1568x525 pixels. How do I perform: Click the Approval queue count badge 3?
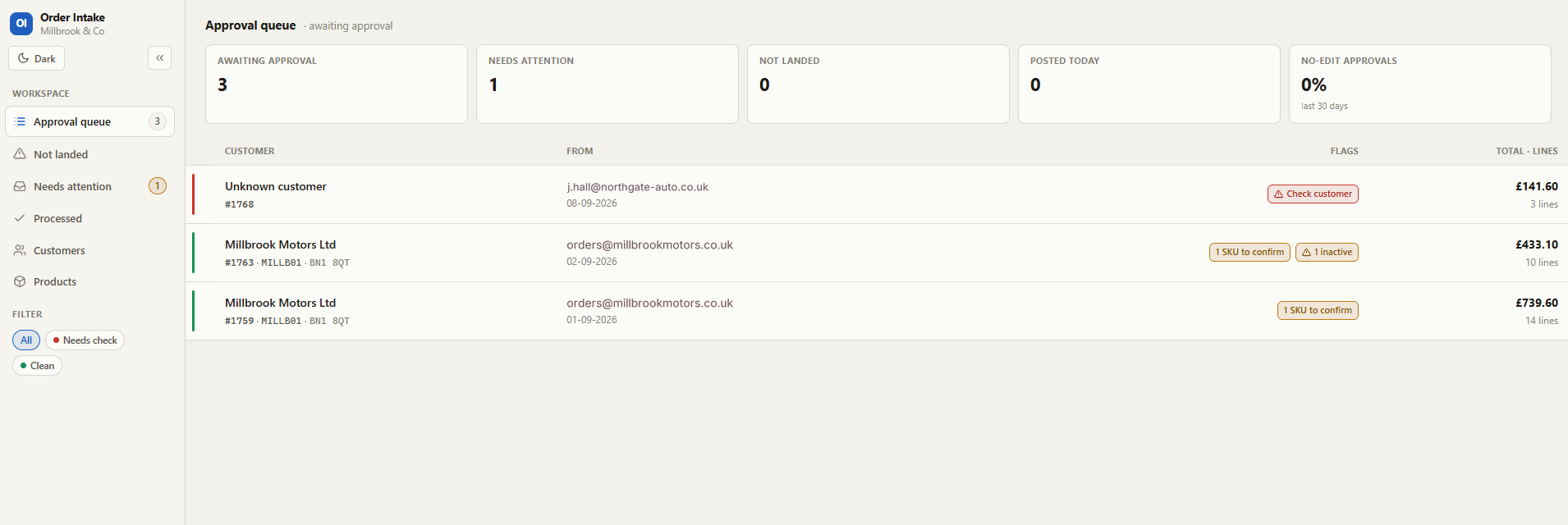tap(158, 121)
